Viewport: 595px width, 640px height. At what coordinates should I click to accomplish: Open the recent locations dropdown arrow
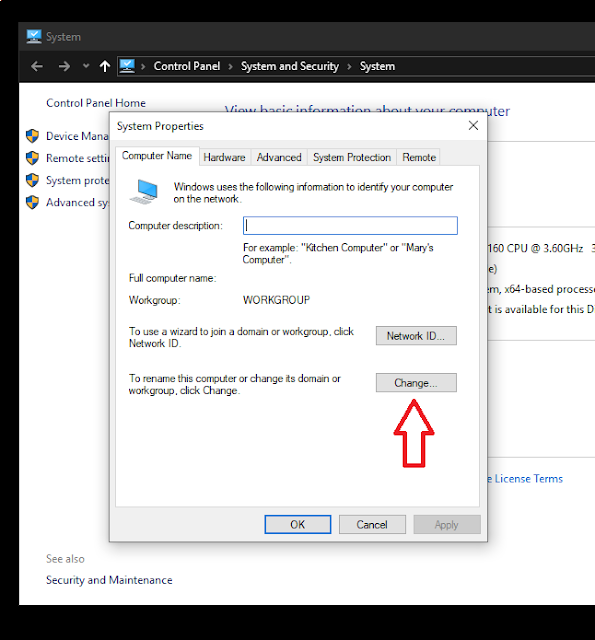coord(86,65)
